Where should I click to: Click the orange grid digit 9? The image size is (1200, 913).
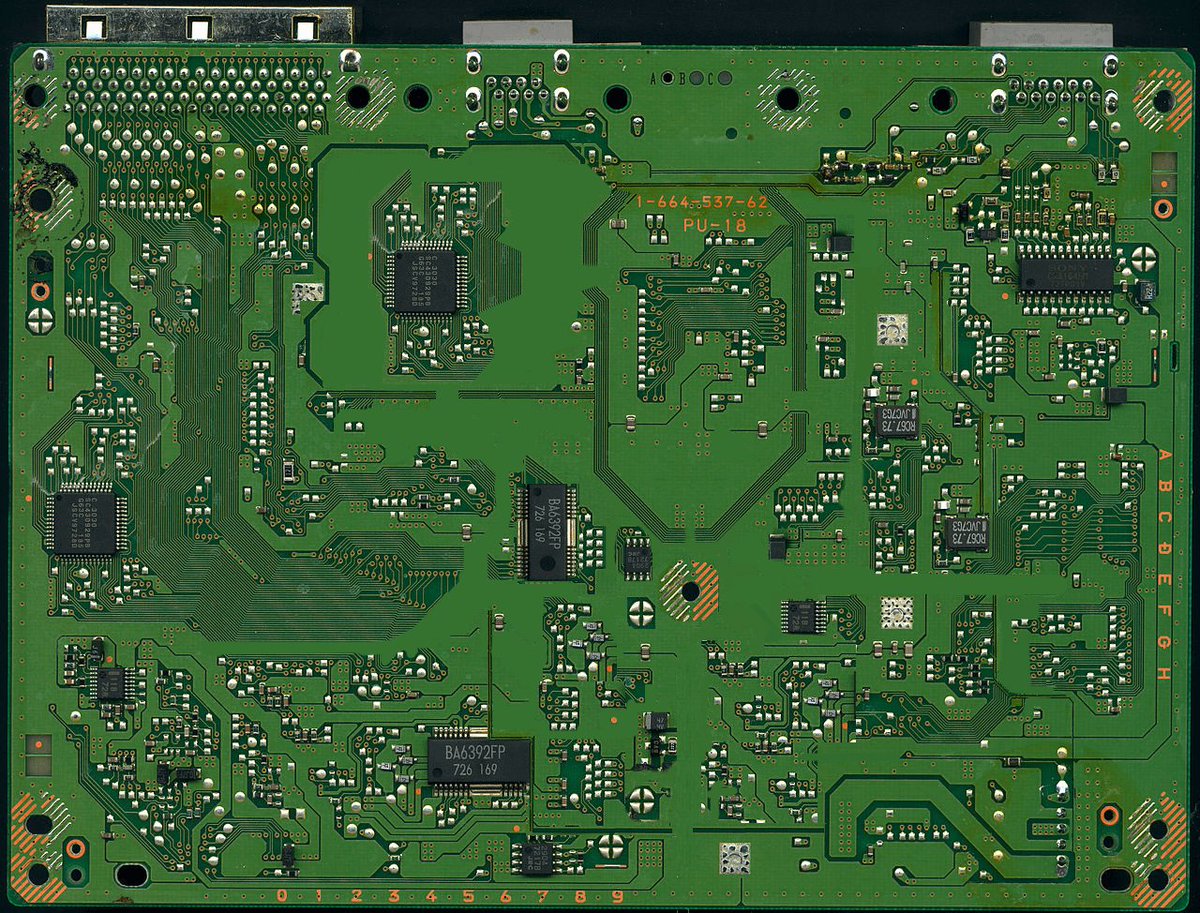click(x=618, y=895)
